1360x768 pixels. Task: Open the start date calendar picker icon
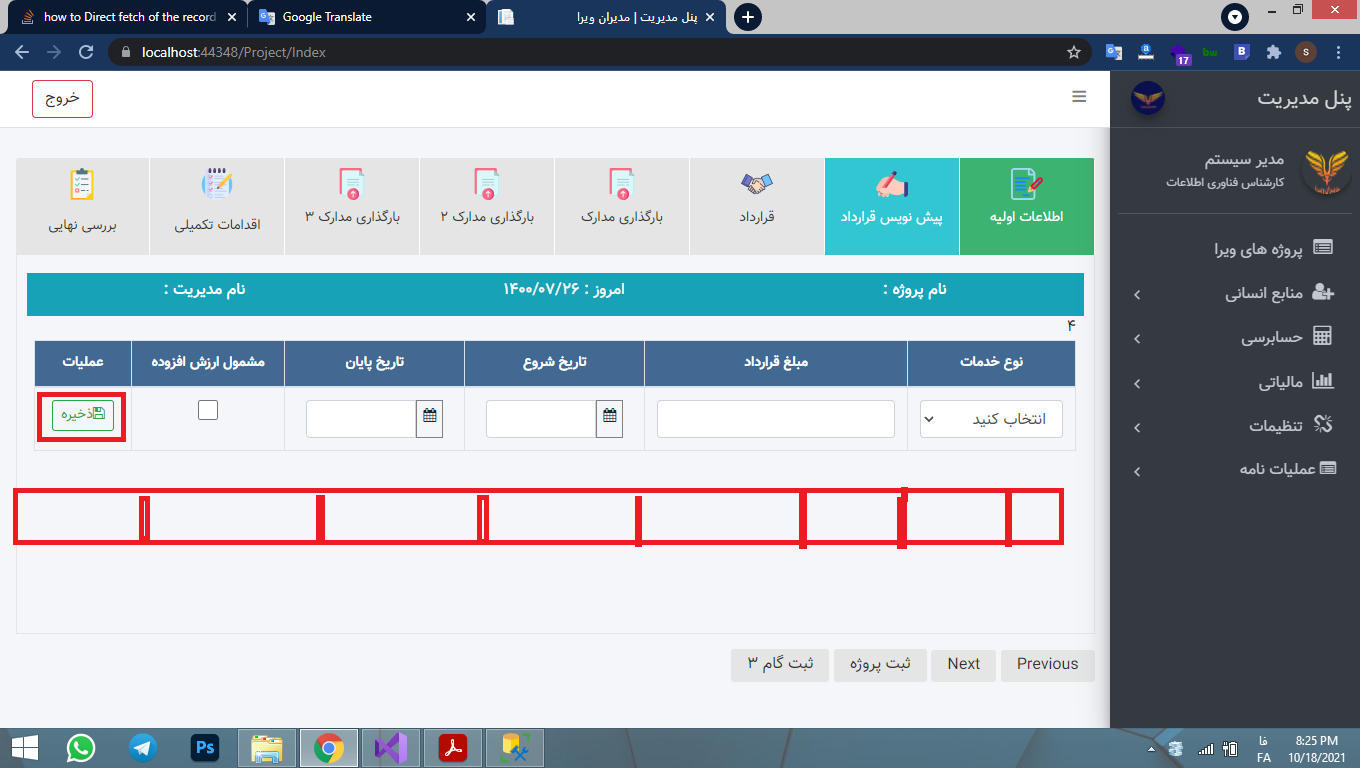[x=609, y=419]
